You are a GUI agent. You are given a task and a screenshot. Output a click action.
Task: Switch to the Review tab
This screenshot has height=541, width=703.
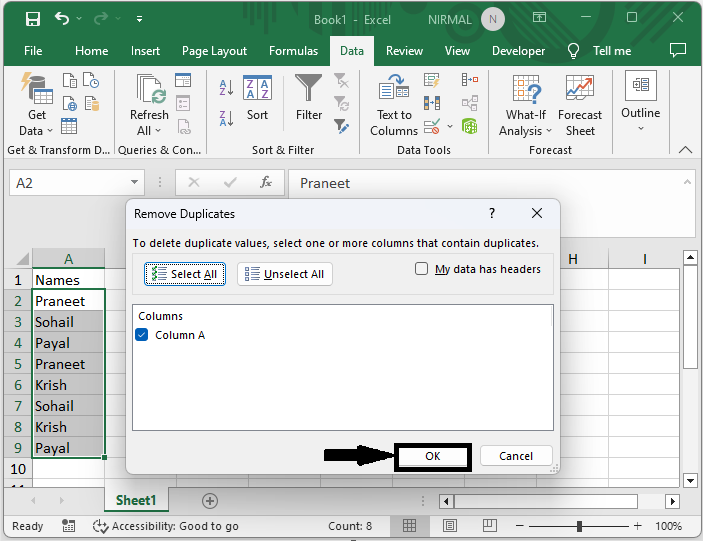404,51
